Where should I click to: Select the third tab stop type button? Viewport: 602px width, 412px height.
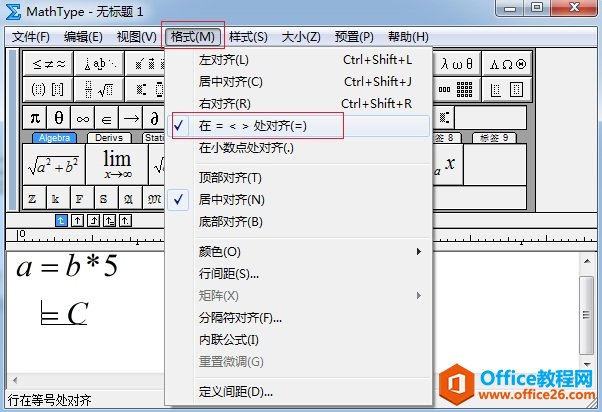[93, 220]
